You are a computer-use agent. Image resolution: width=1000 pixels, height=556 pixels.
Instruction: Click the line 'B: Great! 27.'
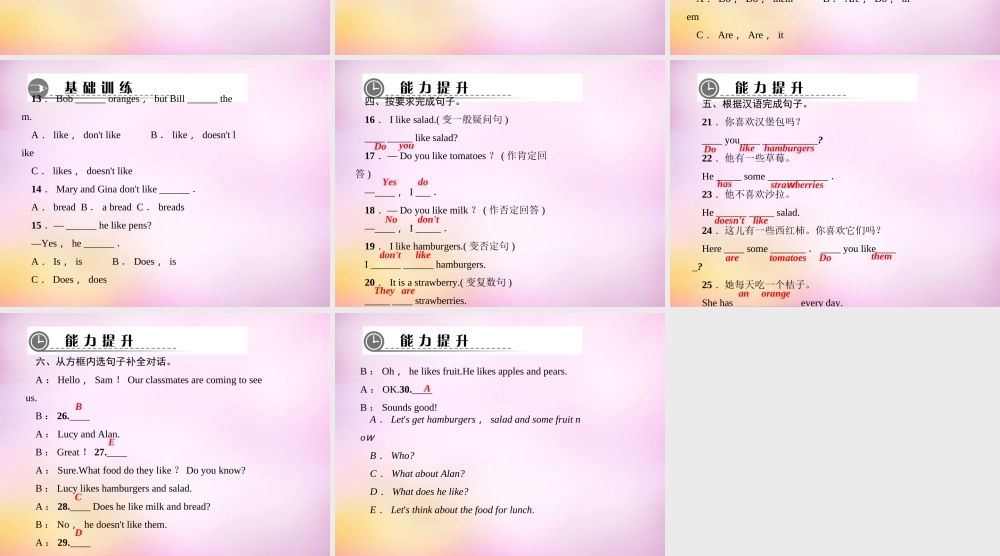pyautogui.click(x=81, y=452)
